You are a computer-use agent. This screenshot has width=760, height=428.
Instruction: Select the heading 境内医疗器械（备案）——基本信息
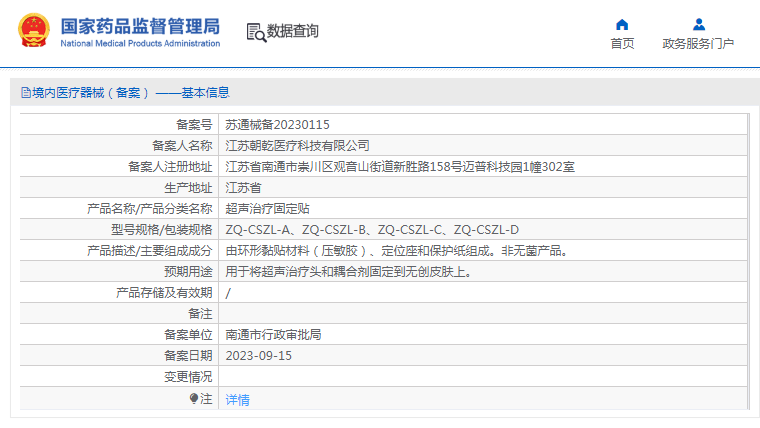(131, 93)
